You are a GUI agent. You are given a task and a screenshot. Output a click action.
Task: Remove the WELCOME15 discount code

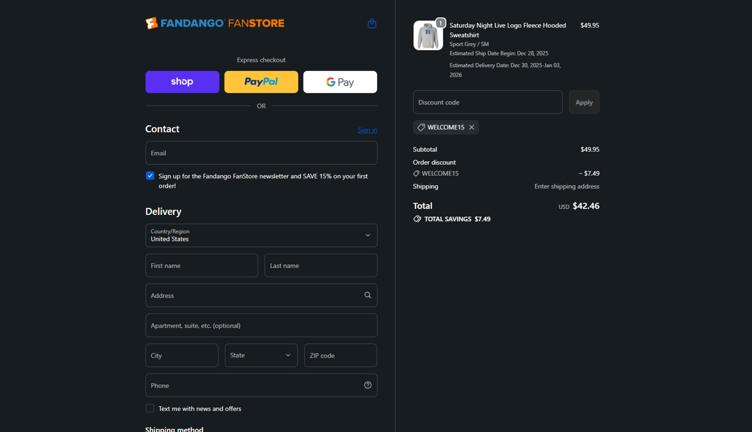[x=472, y=127]
